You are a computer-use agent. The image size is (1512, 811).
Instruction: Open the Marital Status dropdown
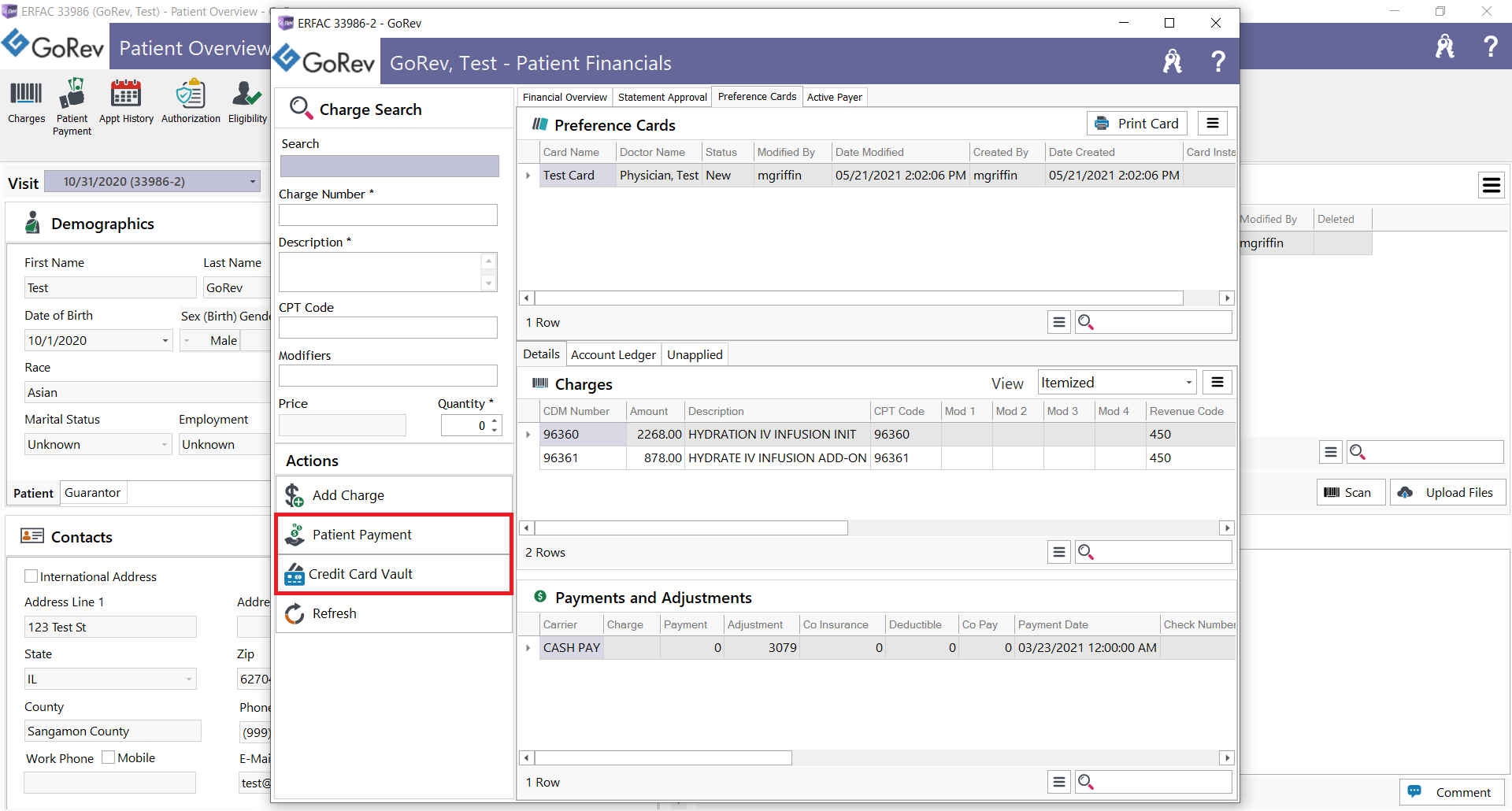165,445
